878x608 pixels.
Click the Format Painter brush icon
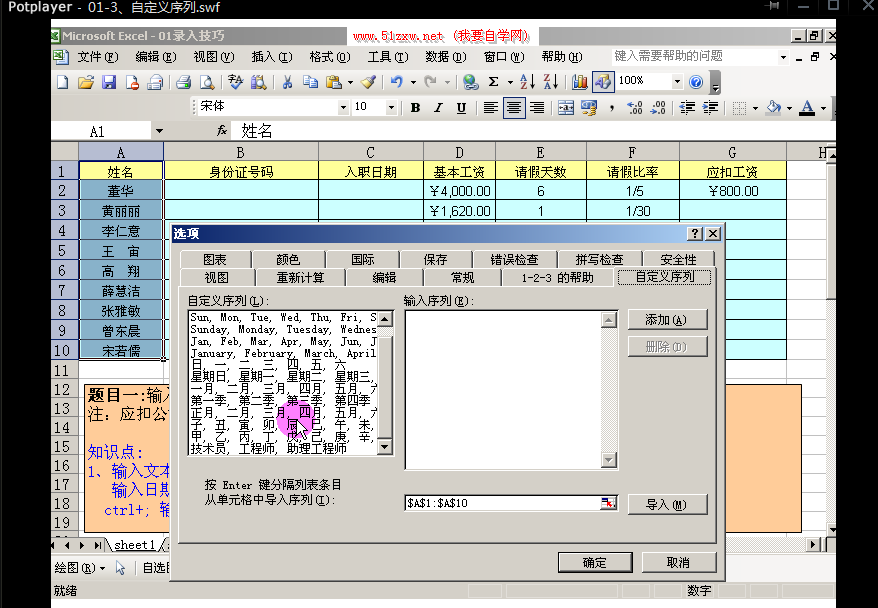(368, 82)
